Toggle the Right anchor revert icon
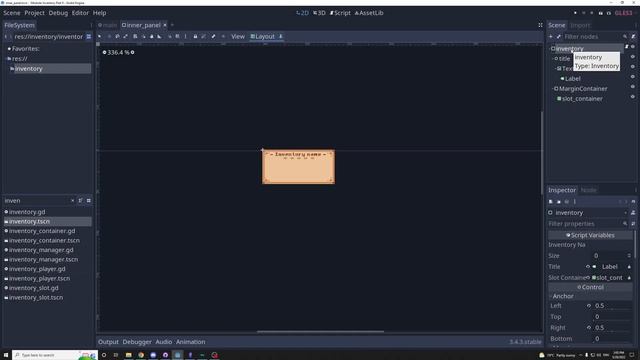Viewport: 640px width, 360px height. tap(589, 328)
